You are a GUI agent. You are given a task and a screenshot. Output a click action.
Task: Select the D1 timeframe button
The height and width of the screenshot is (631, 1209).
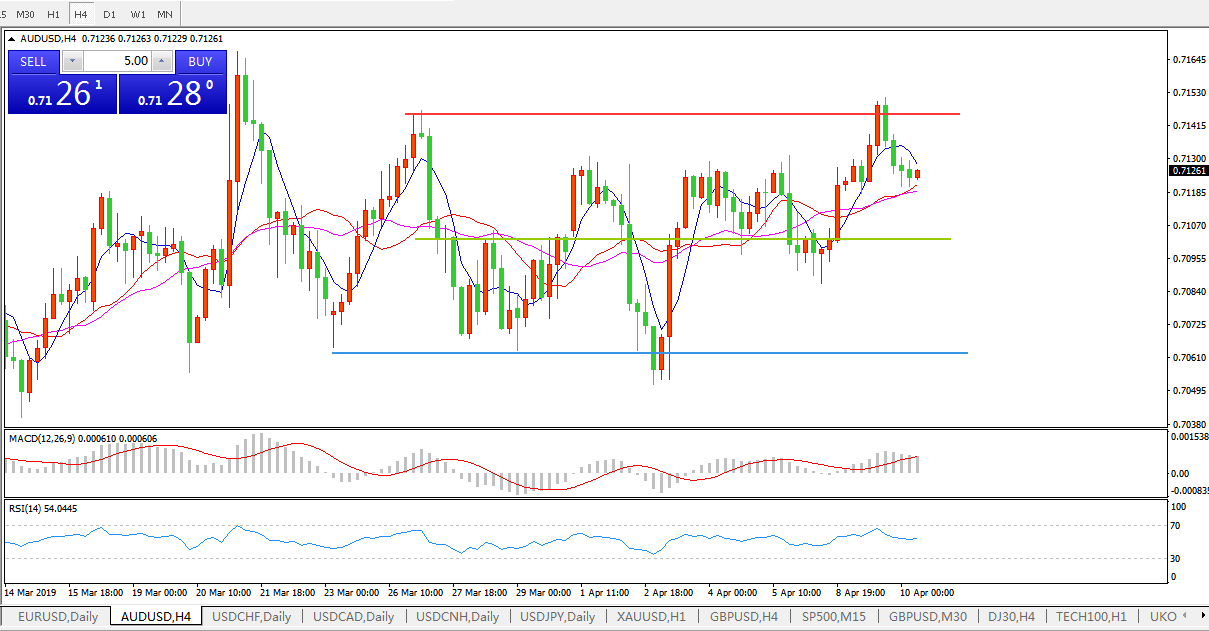point(109,15)
